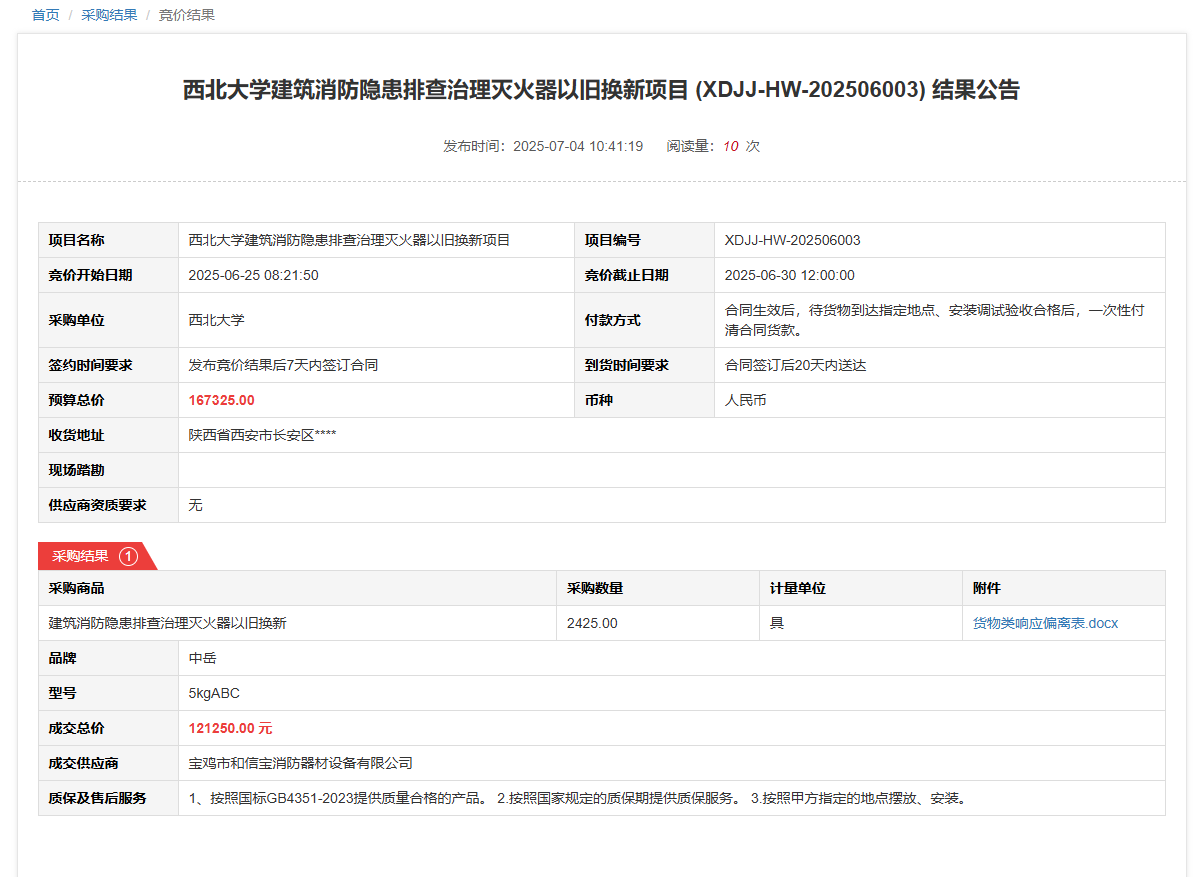
Task: Click the brand value 中岳
Action: click(203, 658)
